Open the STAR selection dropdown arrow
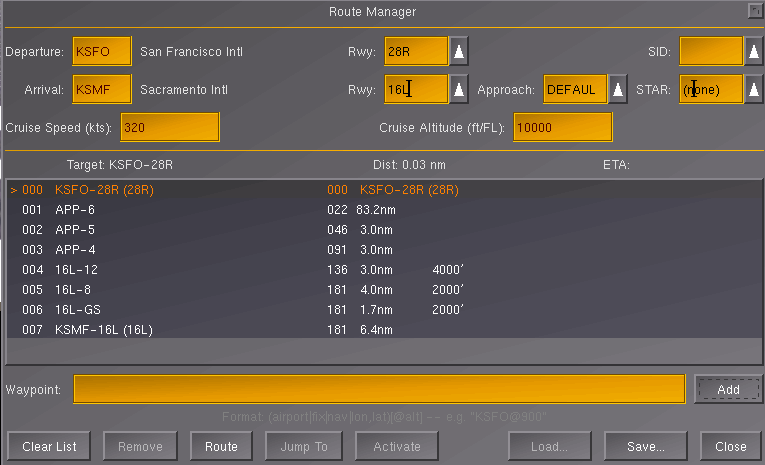 754,89
